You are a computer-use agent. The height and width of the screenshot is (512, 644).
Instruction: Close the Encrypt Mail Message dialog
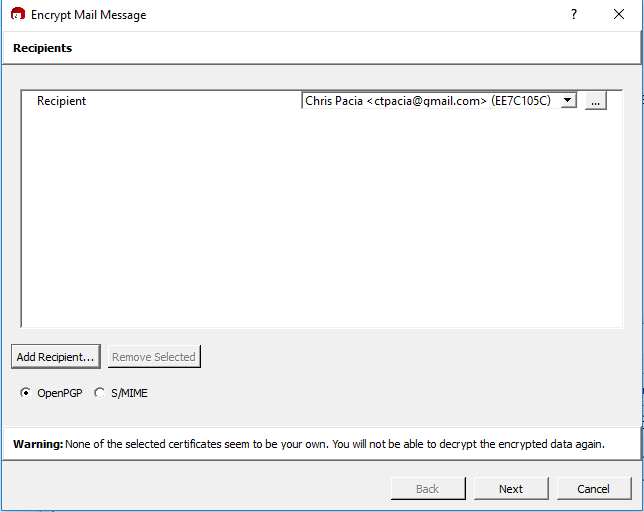[x=619, y=15]
